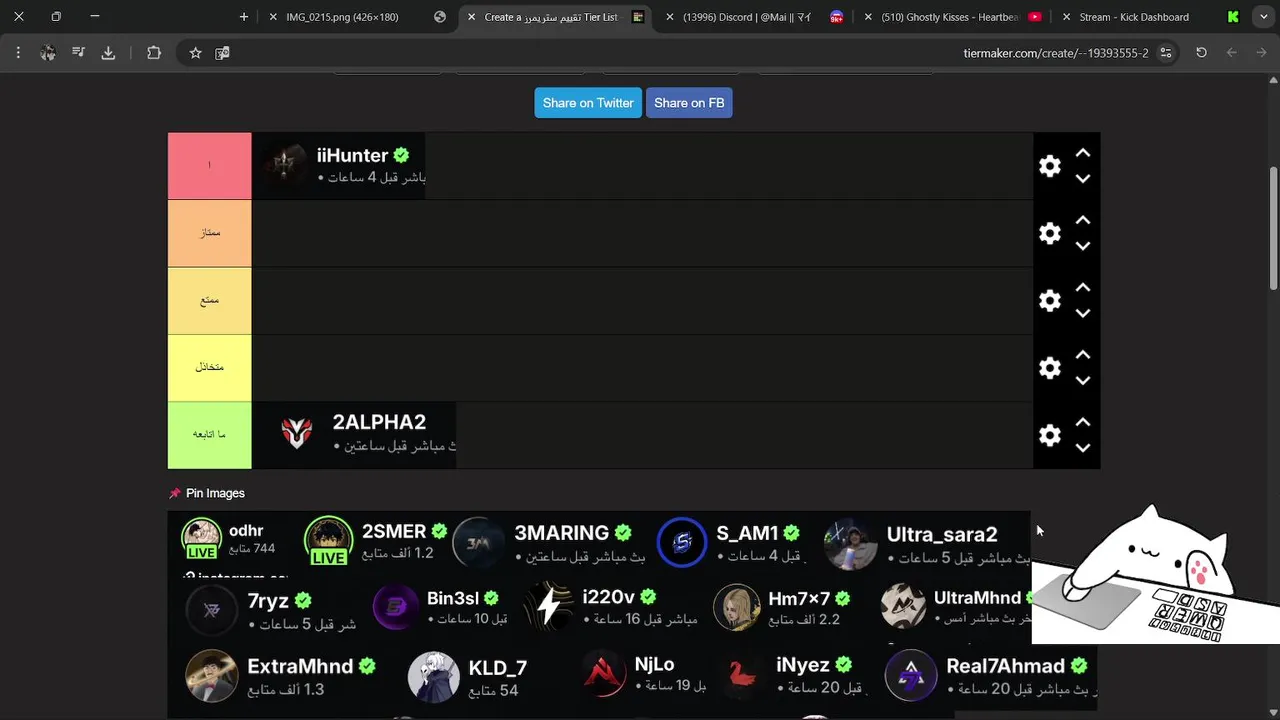The width and height of the screenshot is (1280, 720).
Task: Move the ممتع tier row up
Action: (1083, 288)
